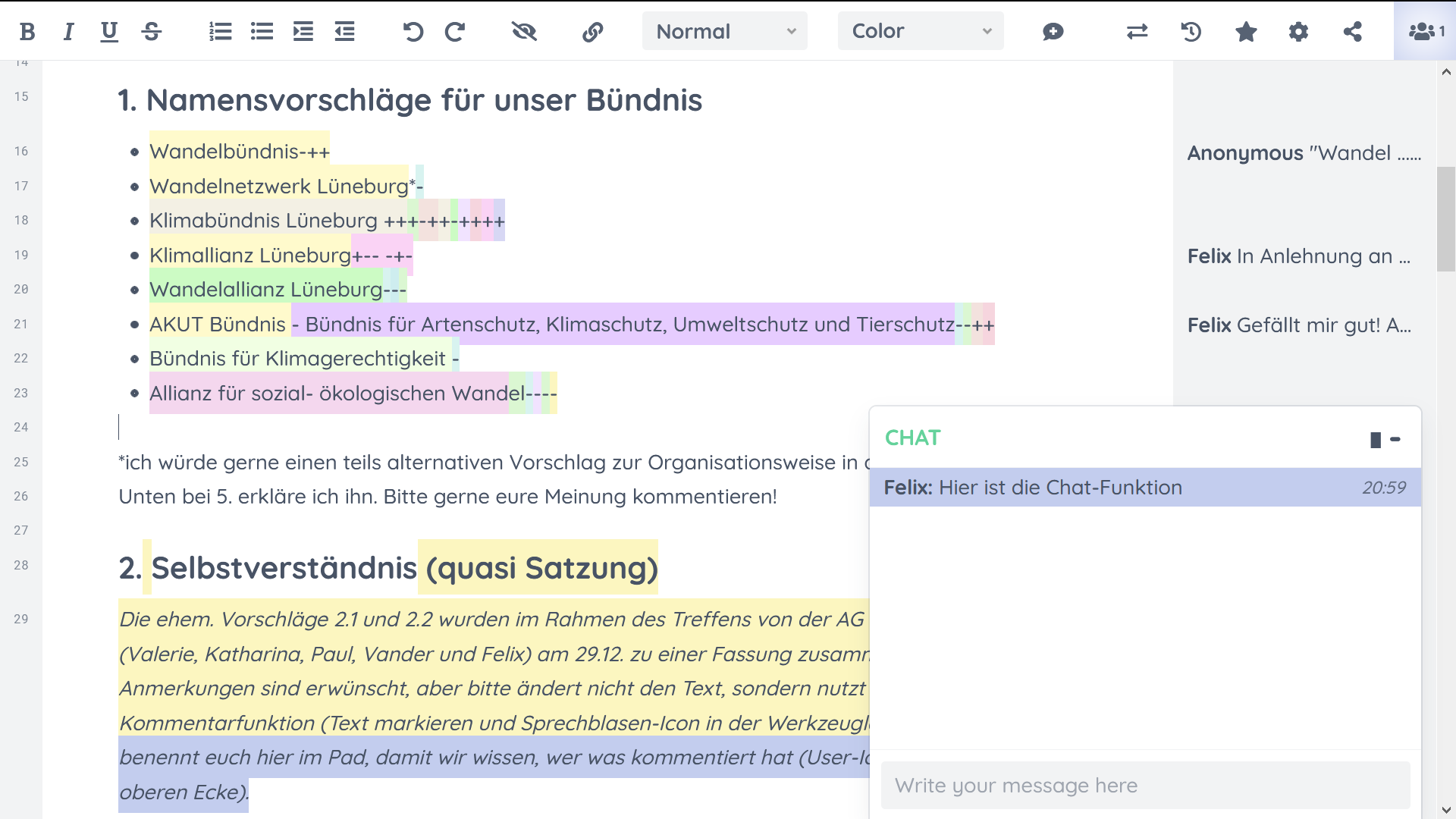The height and width of the screenshot is (819, 1456).
Task: Click the vertical scrollbar thumb
Action: pos(1445,218)
